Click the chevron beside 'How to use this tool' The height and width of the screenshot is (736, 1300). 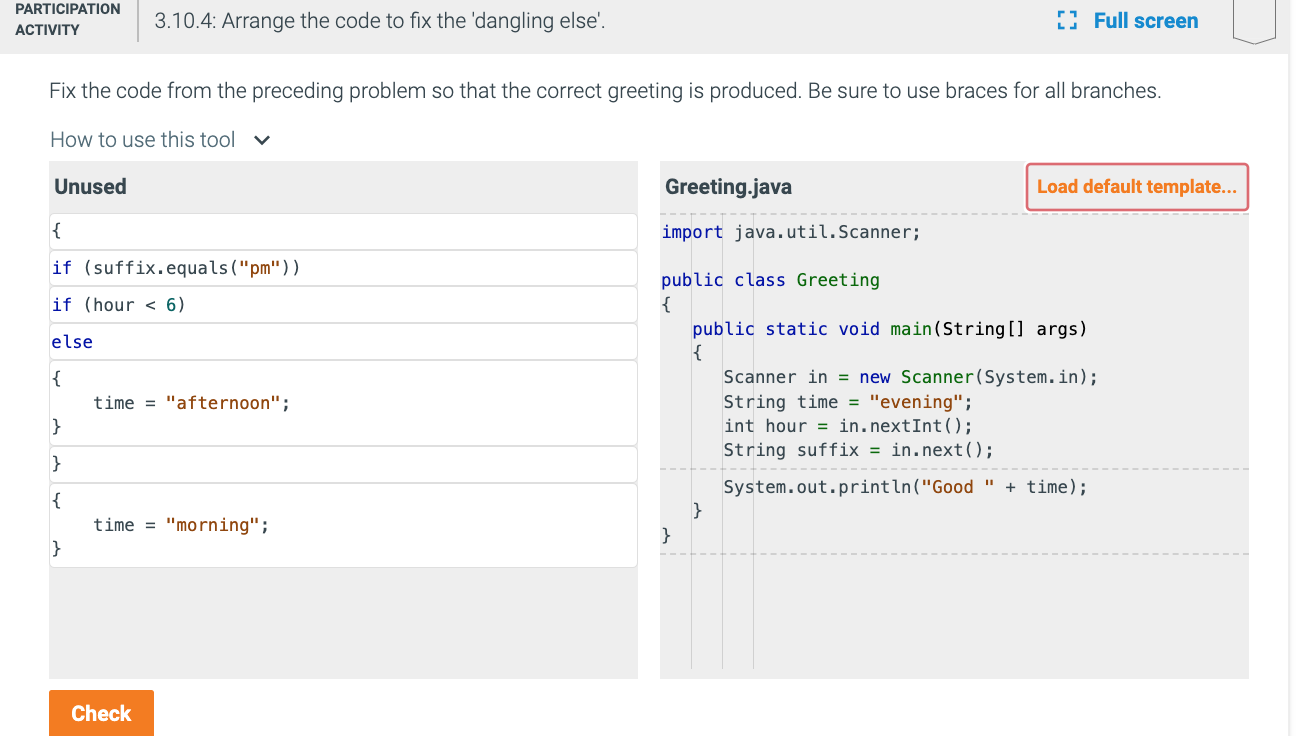click(261, 140)
